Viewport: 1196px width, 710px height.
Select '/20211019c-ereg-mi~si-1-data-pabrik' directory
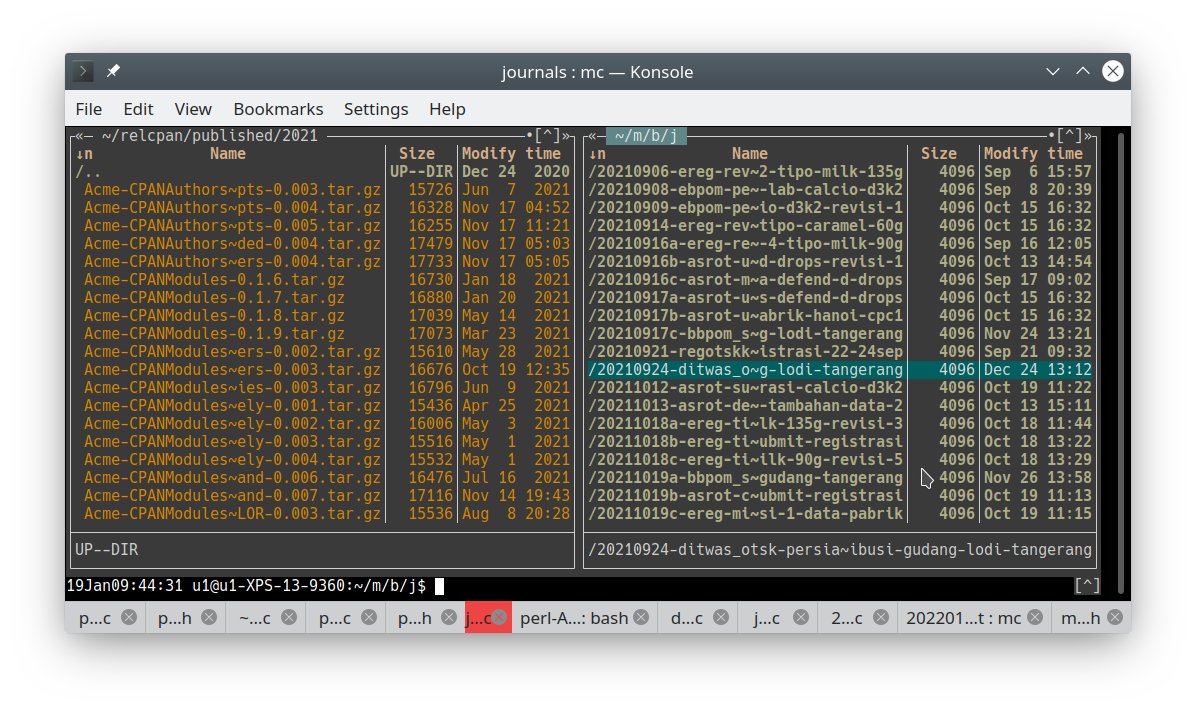(x=840, y=514)
